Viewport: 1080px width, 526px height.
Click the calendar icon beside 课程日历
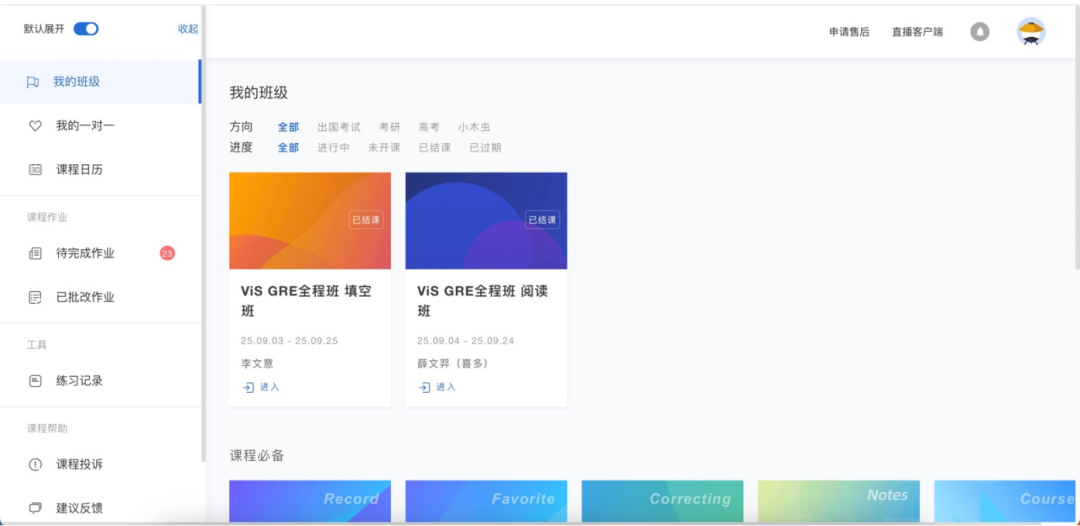point(35,169)
